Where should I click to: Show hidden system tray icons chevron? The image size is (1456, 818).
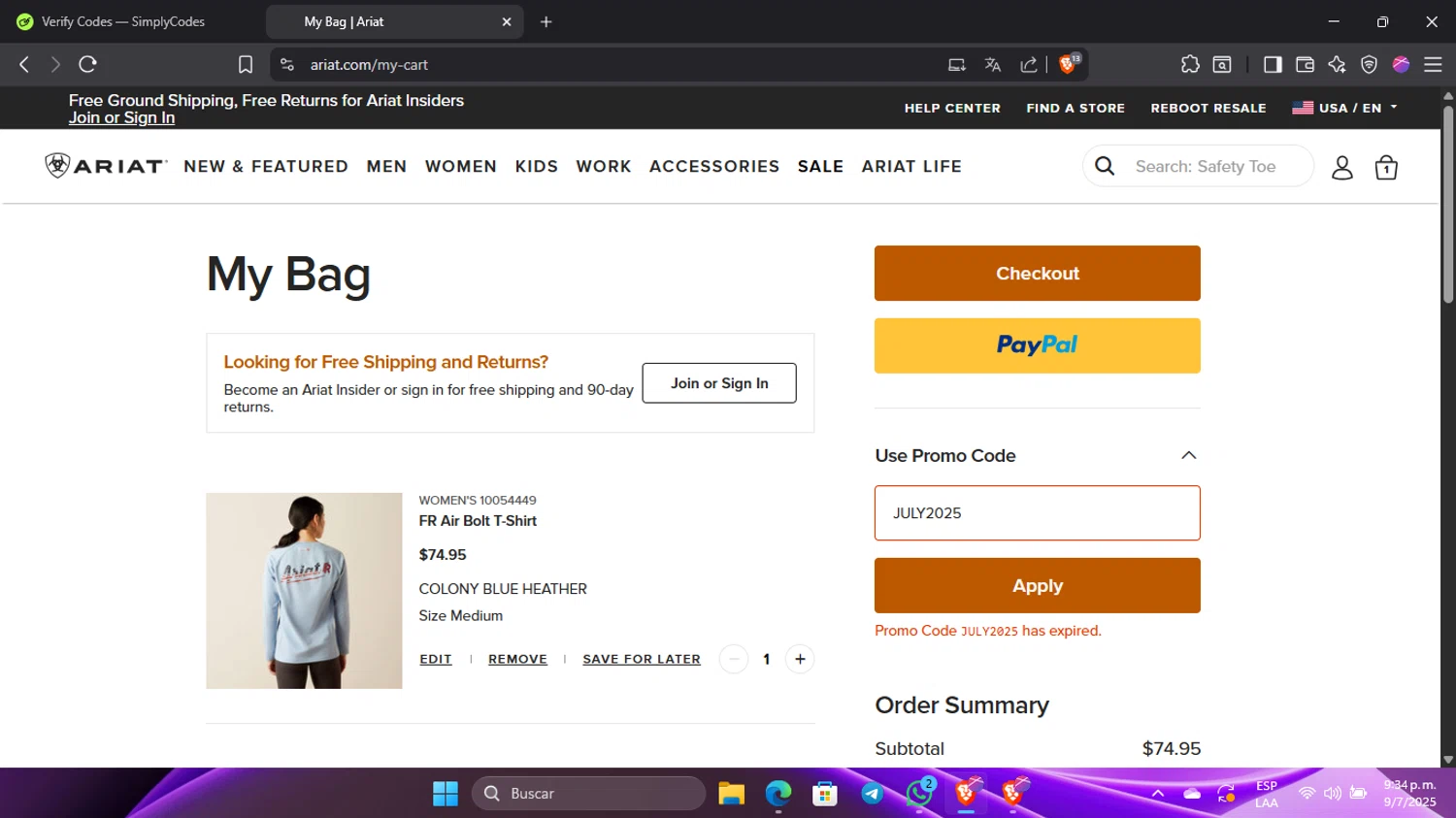tap(1157, 794)
